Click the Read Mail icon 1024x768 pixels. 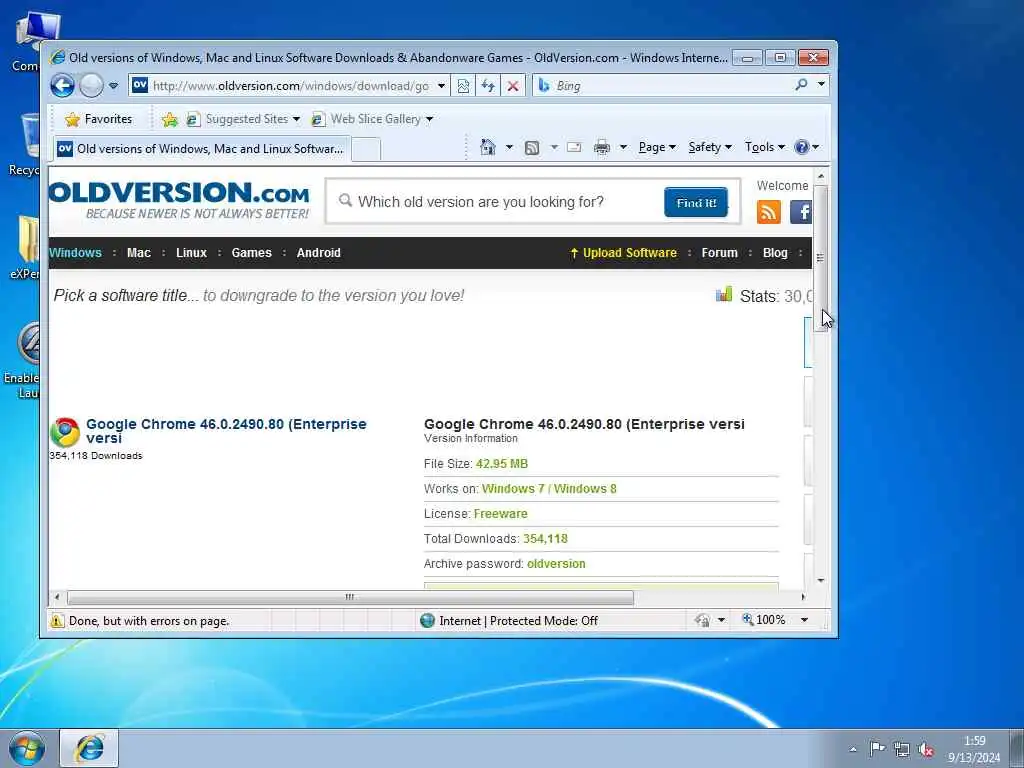(x=574, y=148)
